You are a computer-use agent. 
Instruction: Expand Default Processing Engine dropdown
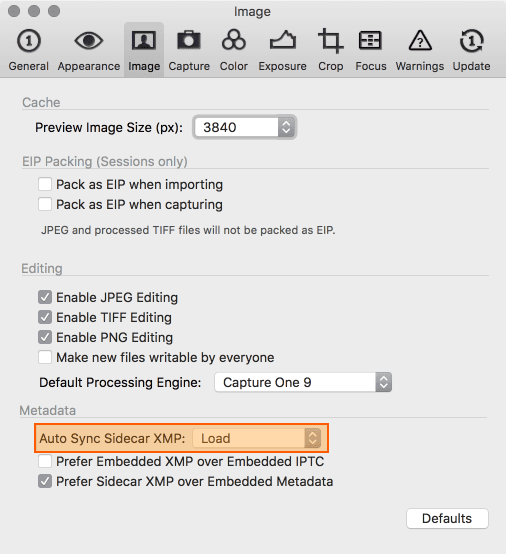(303, 382)
